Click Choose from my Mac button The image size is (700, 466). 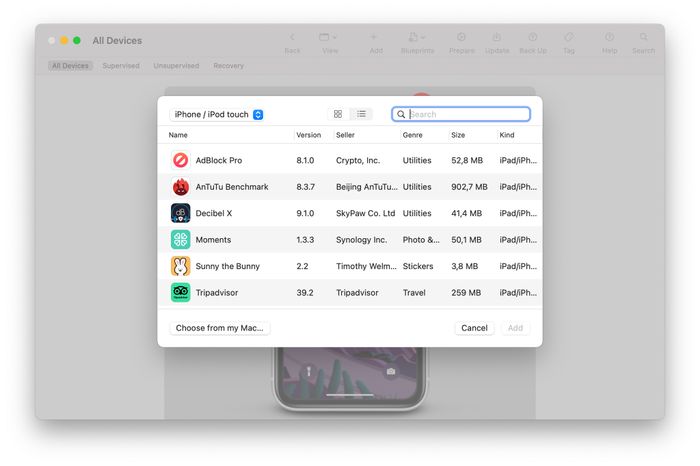(219, 328)
